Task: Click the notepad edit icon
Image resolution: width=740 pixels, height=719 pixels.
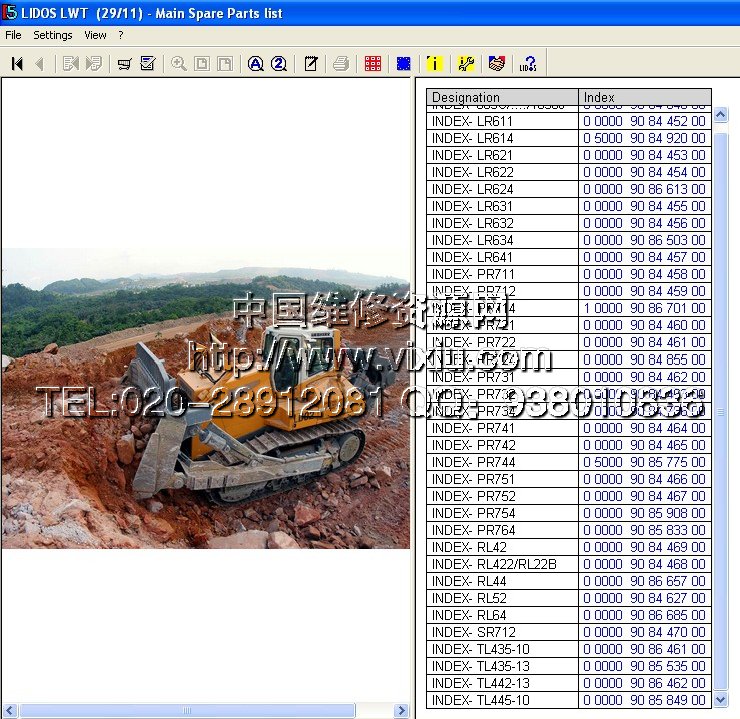Action: point(311,64)
